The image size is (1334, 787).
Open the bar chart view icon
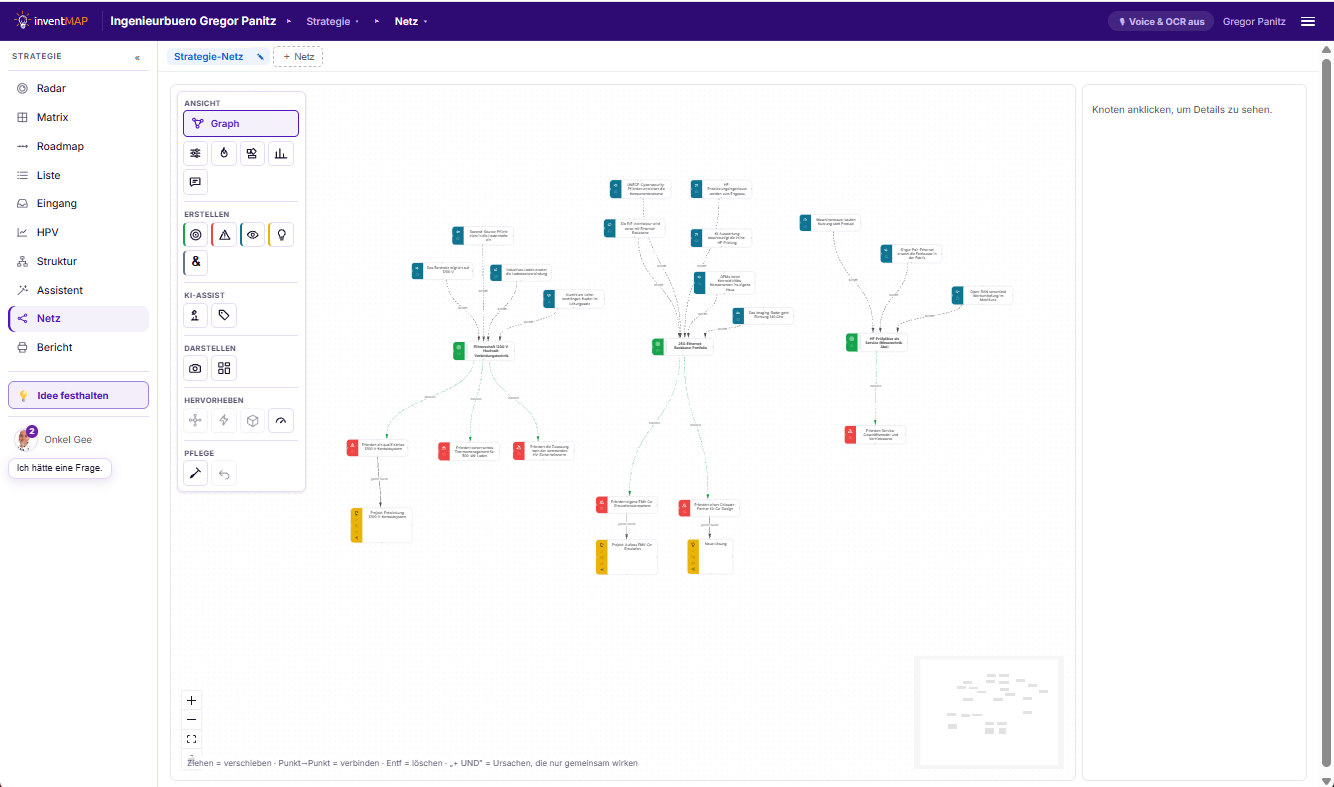pyautogui.click(x=281, y=153)
